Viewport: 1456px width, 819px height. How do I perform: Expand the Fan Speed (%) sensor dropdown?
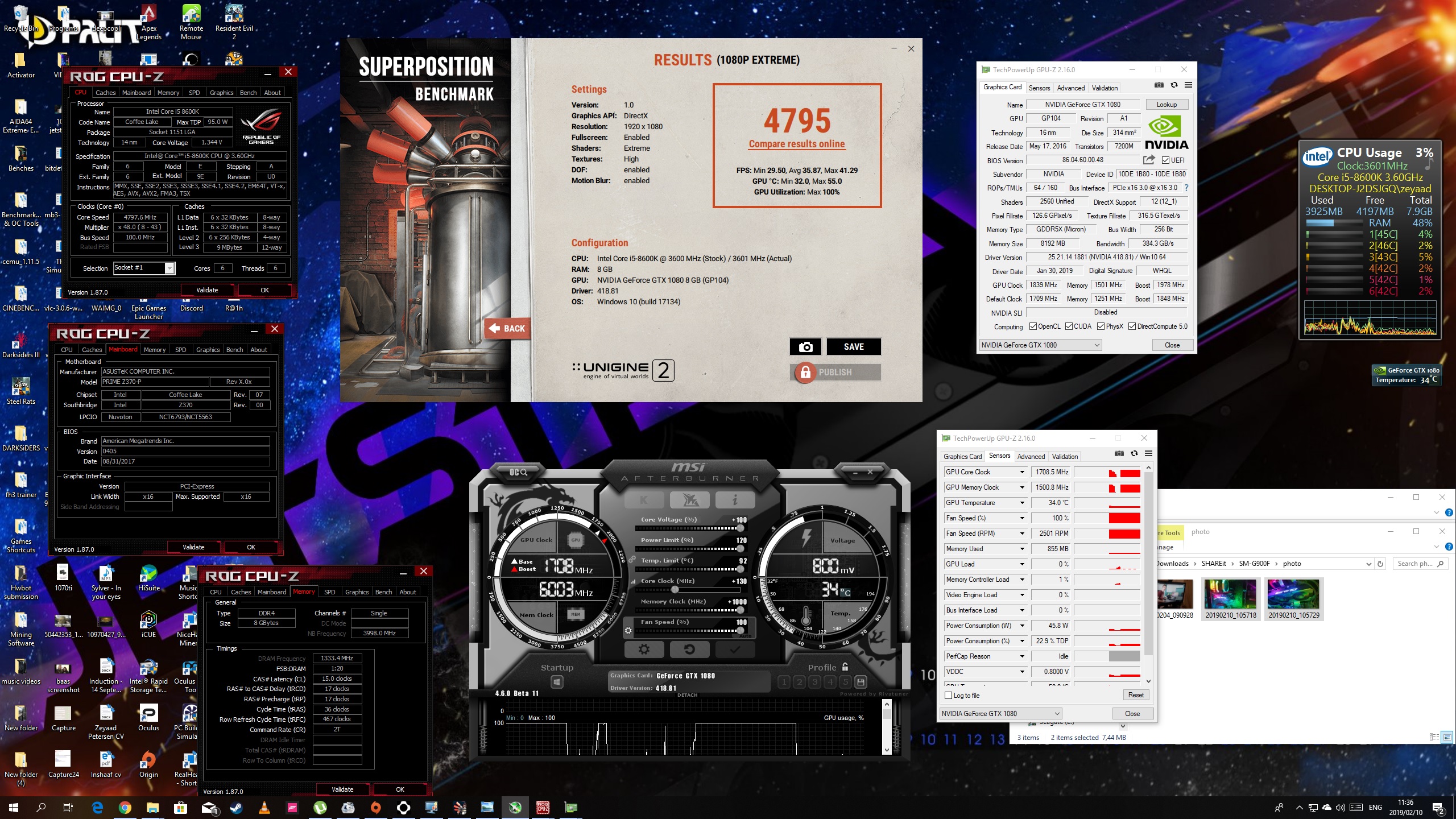[x=1022, y=518]
